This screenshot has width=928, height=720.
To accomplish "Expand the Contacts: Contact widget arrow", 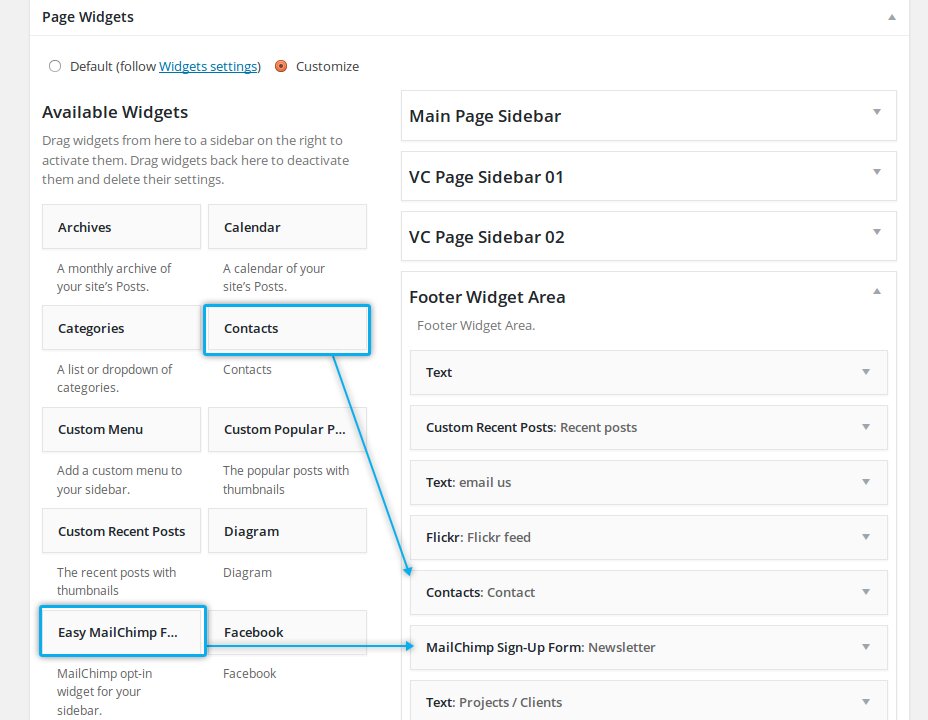I will 866,592.
